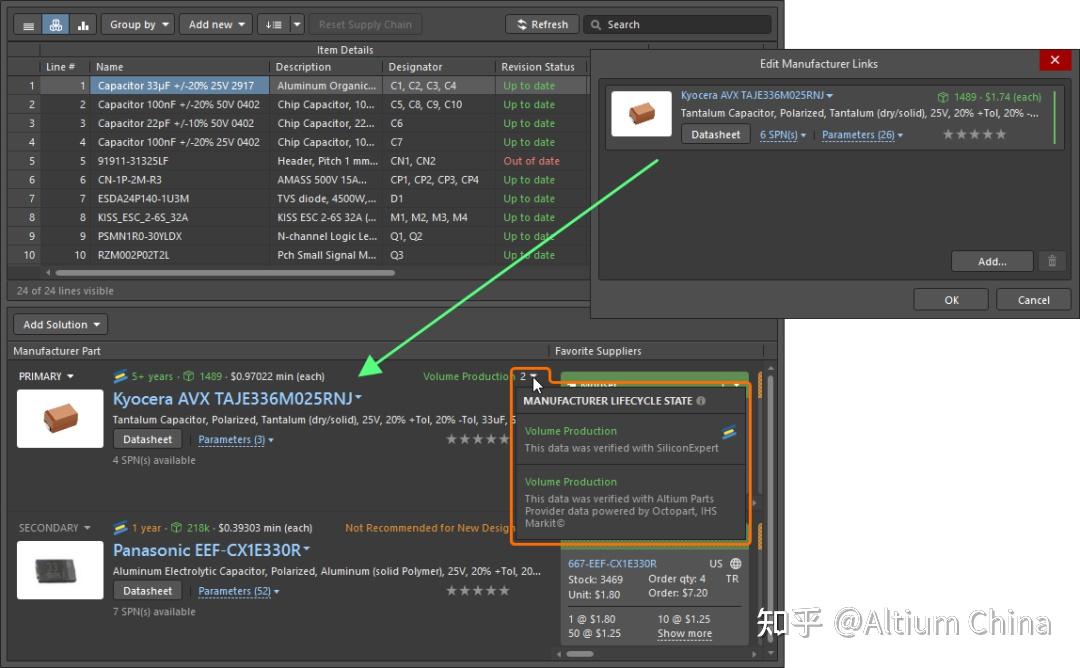The image size is (1080, 668).
Task: Open Datasheet for Panasonic secondary part
Action: point(147,591)
